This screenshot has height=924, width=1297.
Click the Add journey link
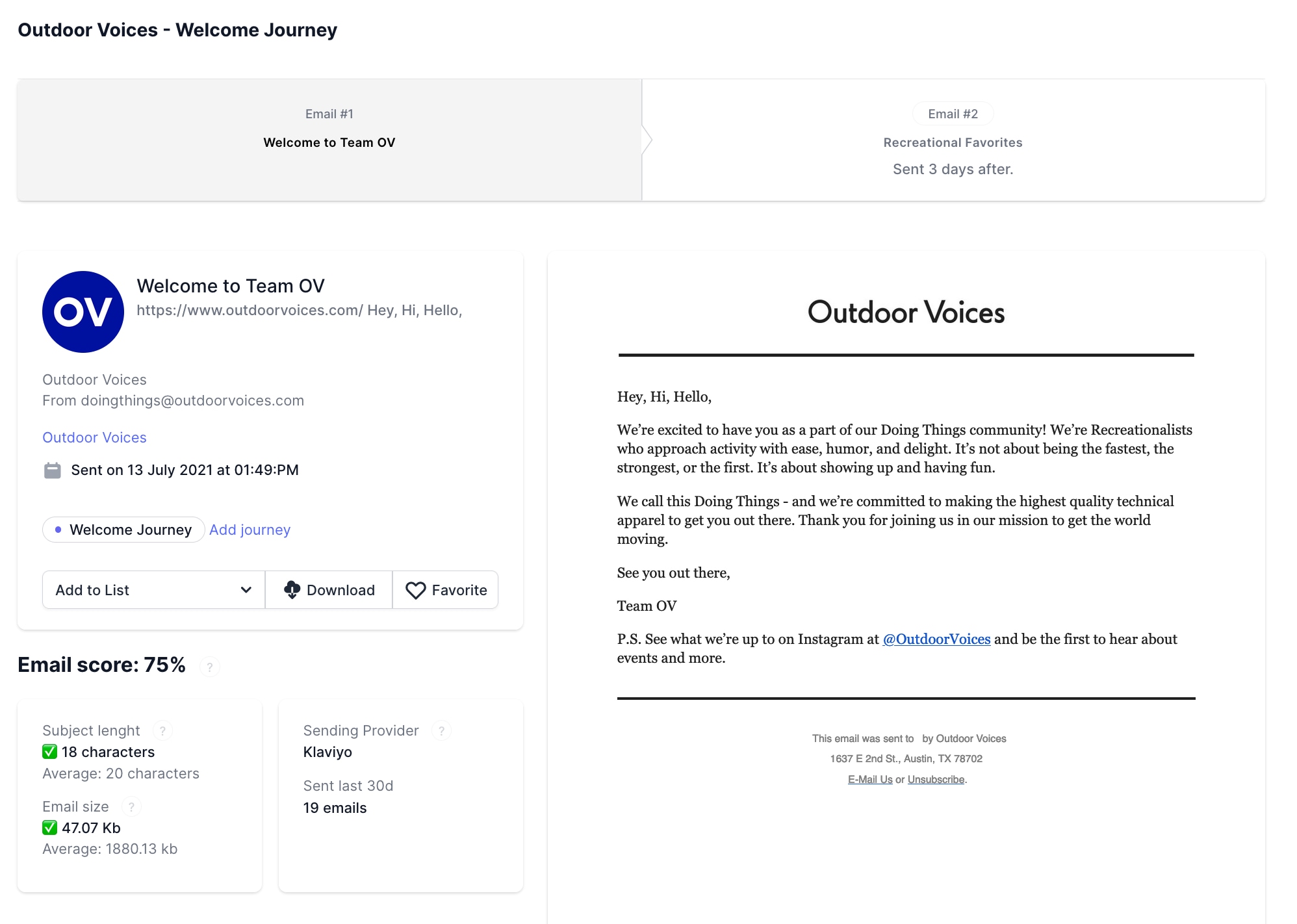click(250, 530)
